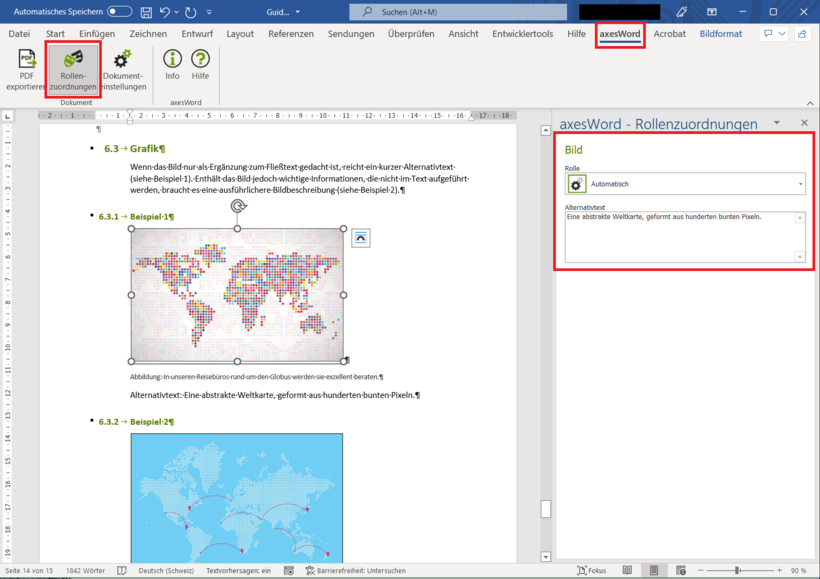This screenshot has width=820, height=579.
Task: Switch to the Bildformat tab
Action: [x=721, y=33]
